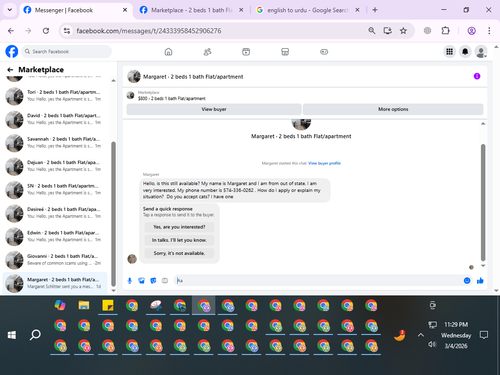
Task: Send quick response 'In talks. I'll let you know.'
Action: pos(179,240)
